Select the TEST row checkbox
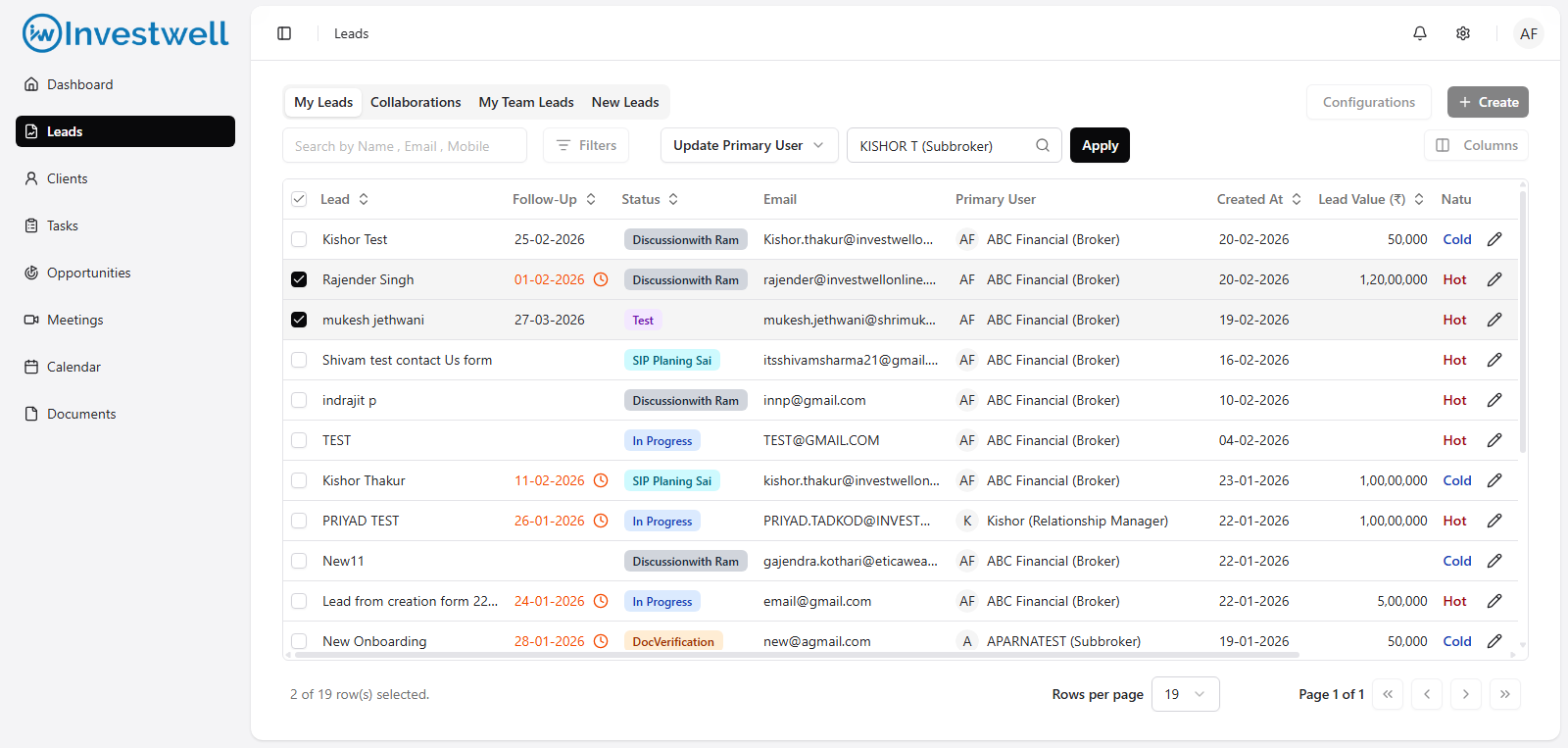This screenshot has height=748, width=1568. tap(299, 440)
